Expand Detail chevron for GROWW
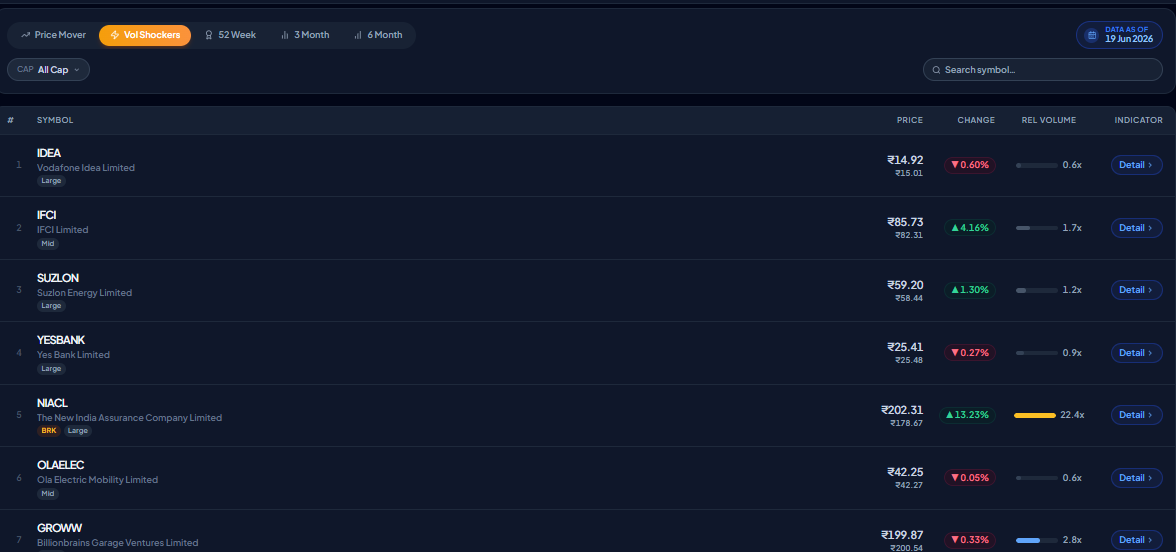 [x=1150, y=540]
